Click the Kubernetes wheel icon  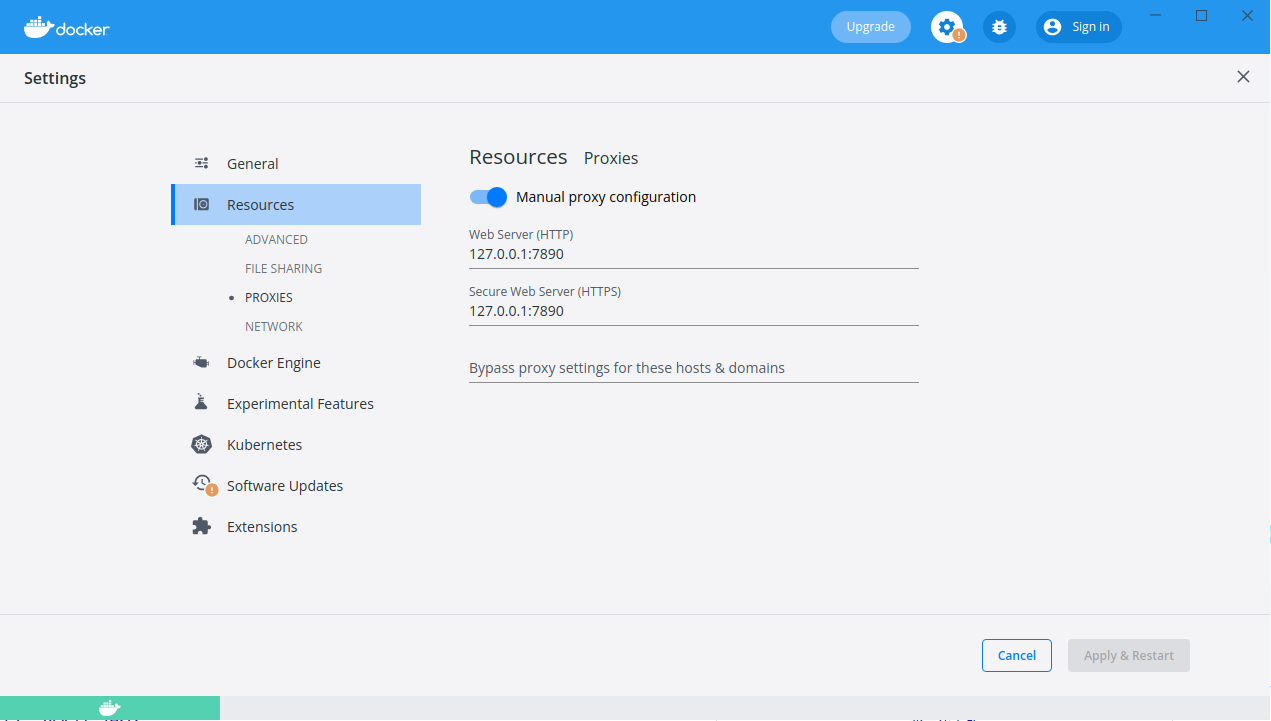(201, 444)
